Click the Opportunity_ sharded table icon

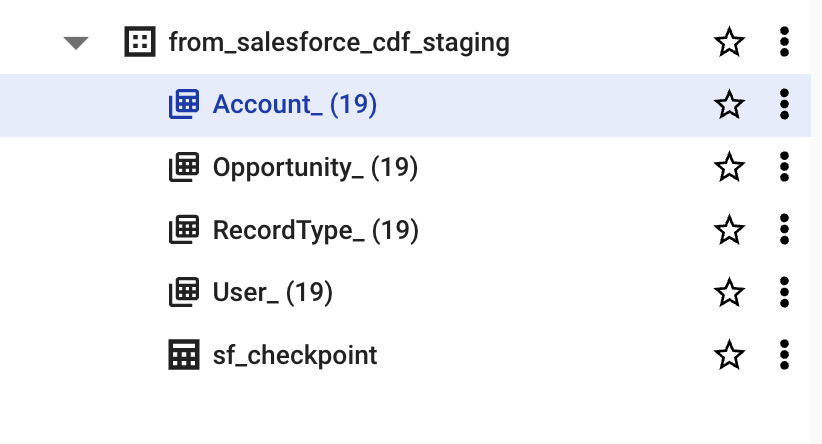pyautogui.click(x=183, y=167)
